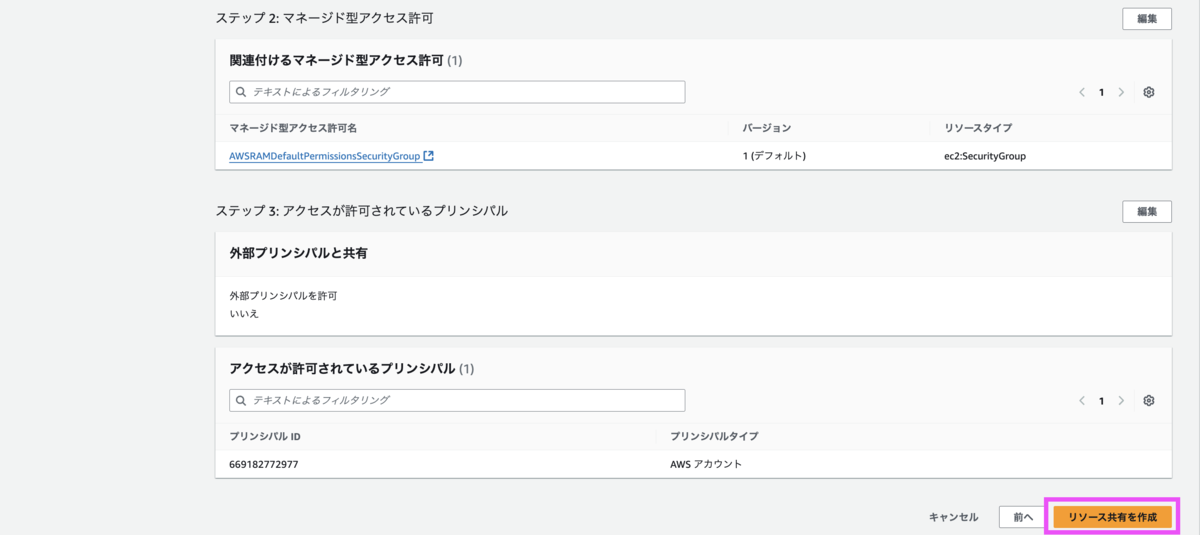The image size is (1200, 535).
Task: Go to next page of managed permissions
Action: pos(1121,92)
